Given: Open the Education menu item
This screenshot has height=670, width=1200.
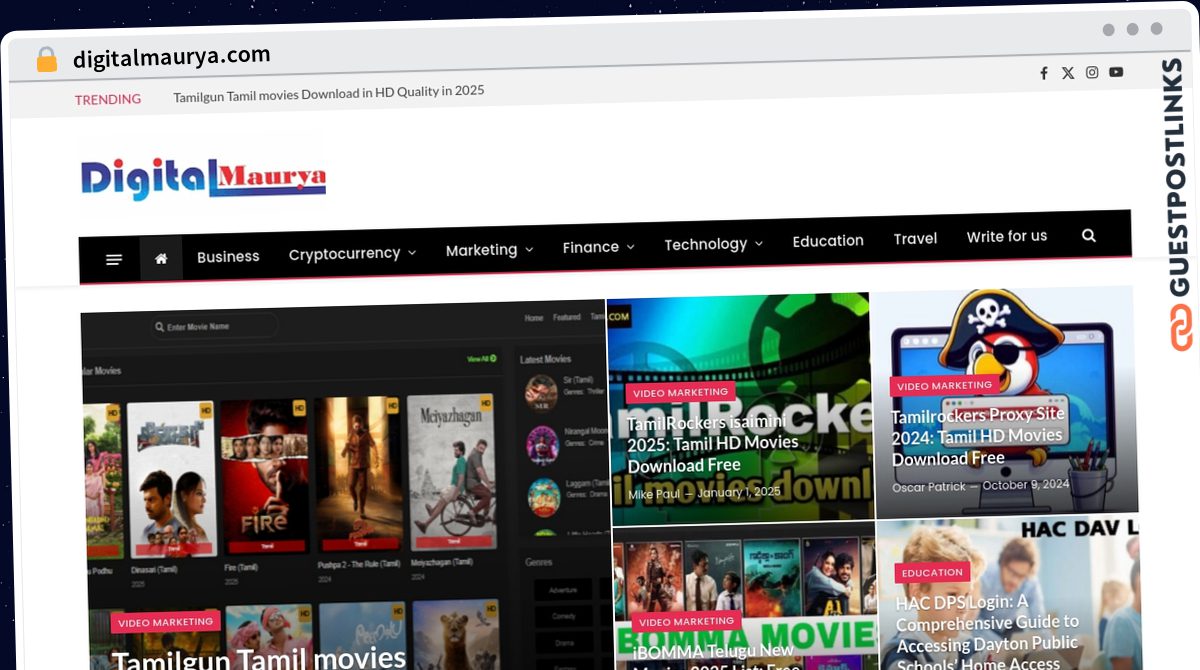Looking at the screenshot, I should tap(828, 240).
